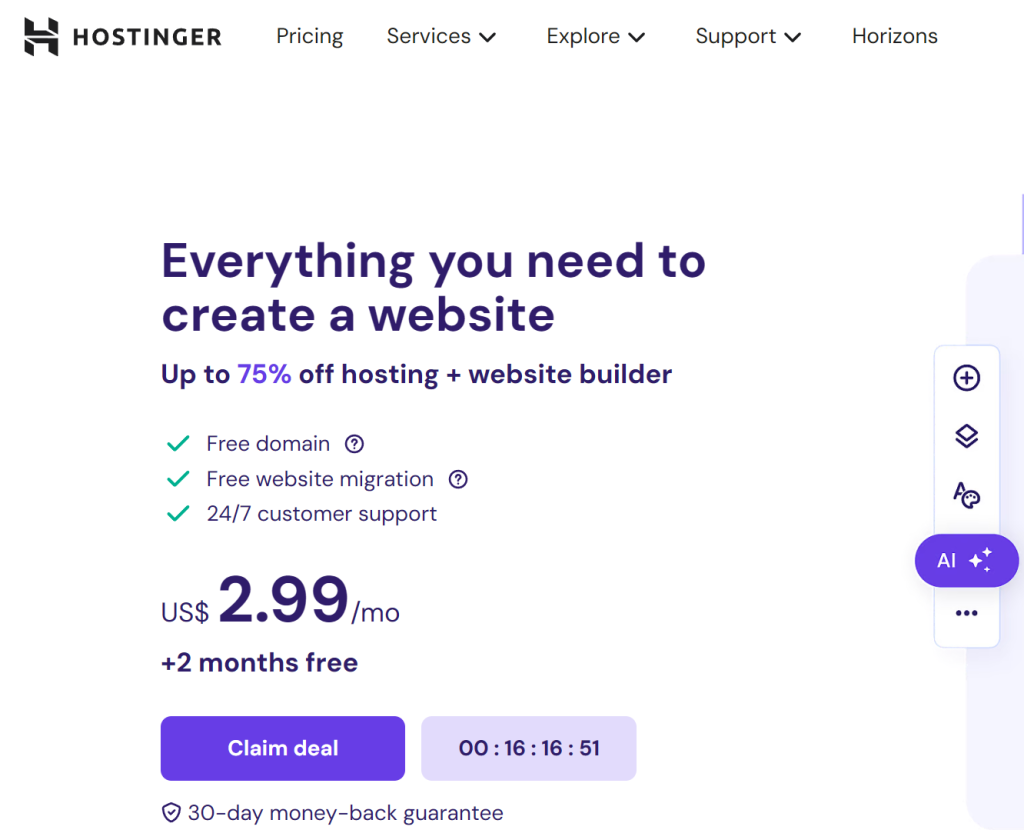The image size is (1024, 830).
Task: Open the layers icon in sidebar
Action: [x=967, y=436]
